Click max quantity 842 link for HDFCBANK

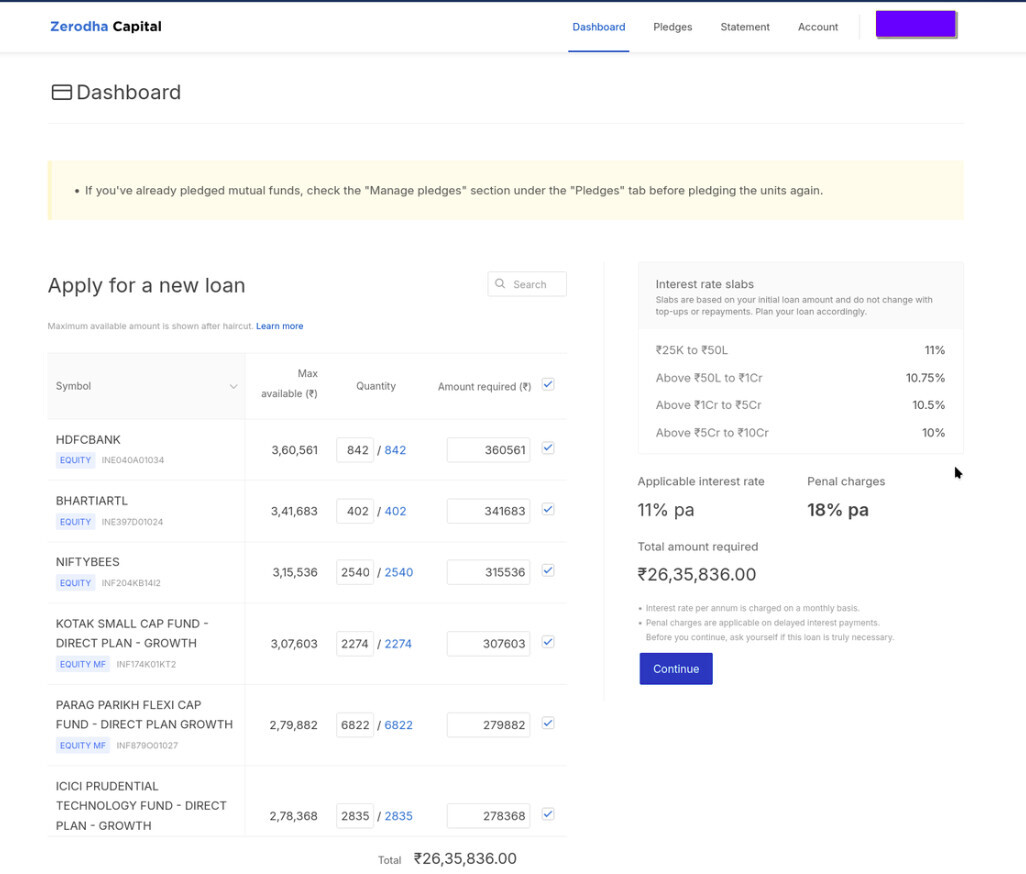coord(395,450)
